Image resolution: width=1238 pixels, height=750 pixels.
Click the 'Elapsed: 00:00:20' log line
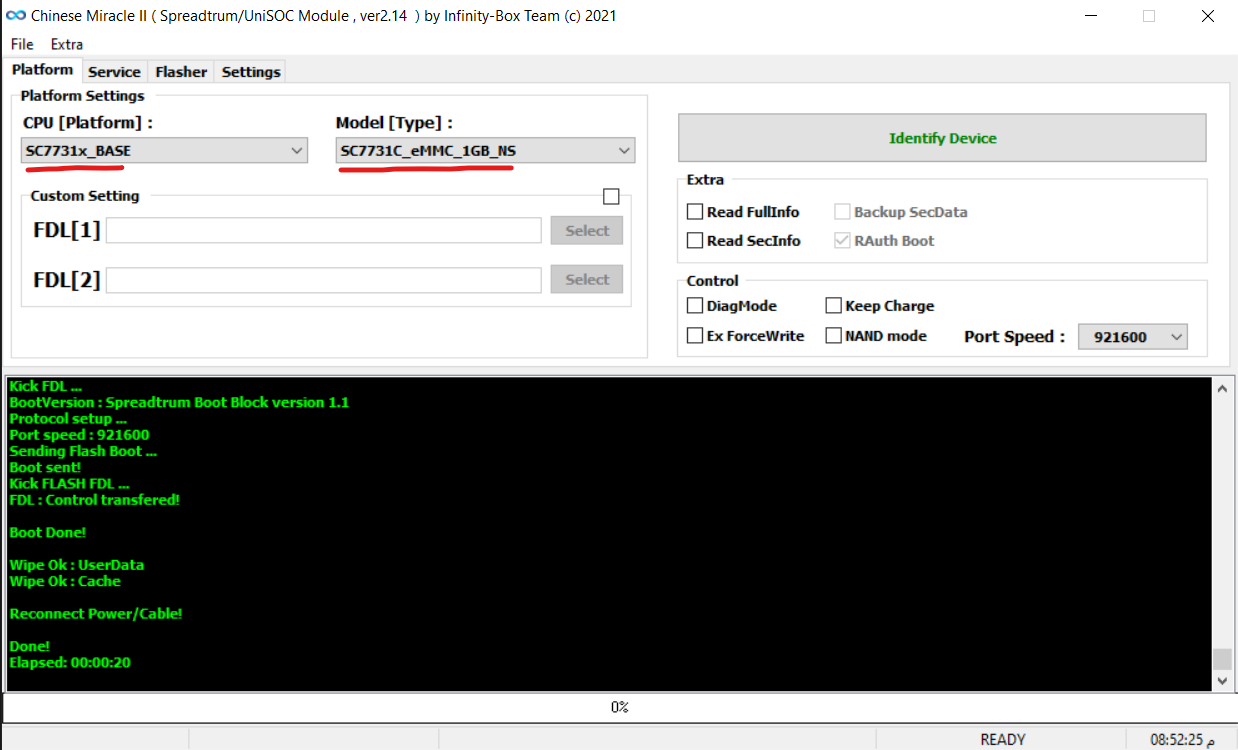click(70, 662)
